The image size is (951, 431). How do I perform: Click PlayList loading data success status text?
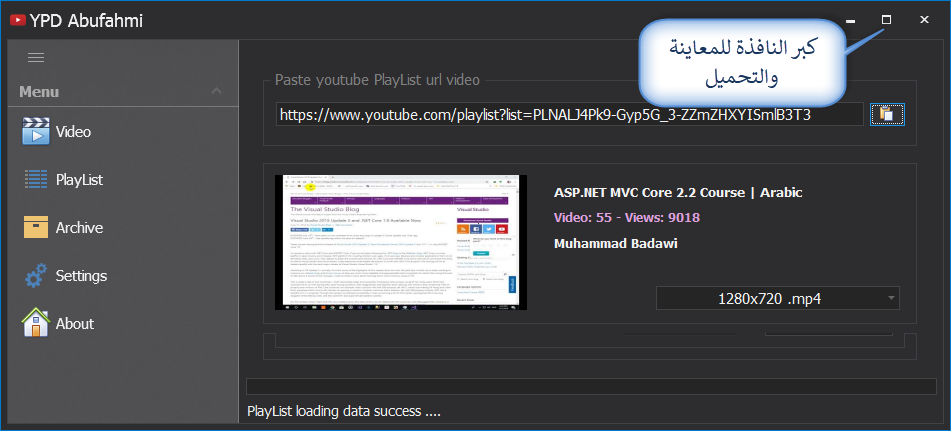tap(343, 412)
